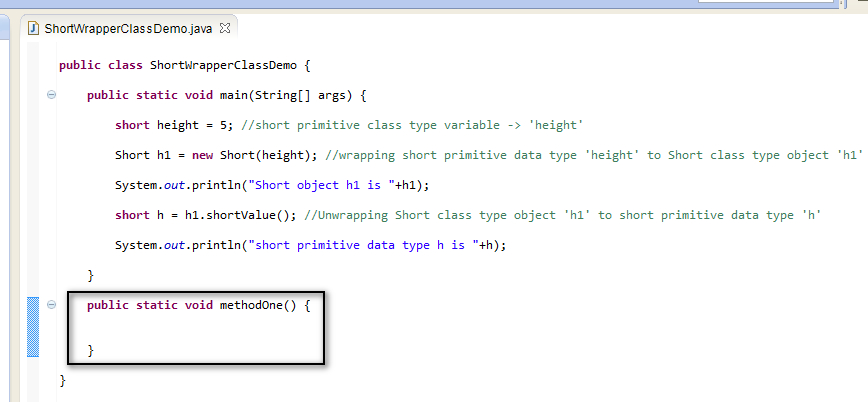Click the println "Short object h1 is" line
The height and width of the screenshot is (402, 868).
click(x=272, y=185)
